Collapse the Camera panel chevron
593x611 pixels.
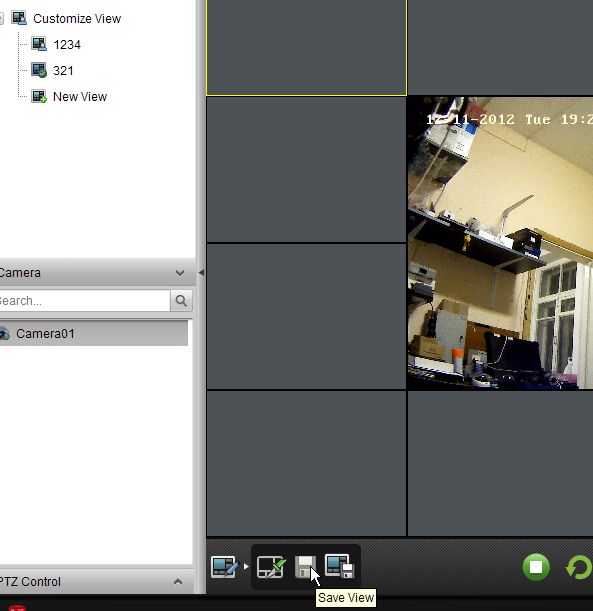click(180, 273)
